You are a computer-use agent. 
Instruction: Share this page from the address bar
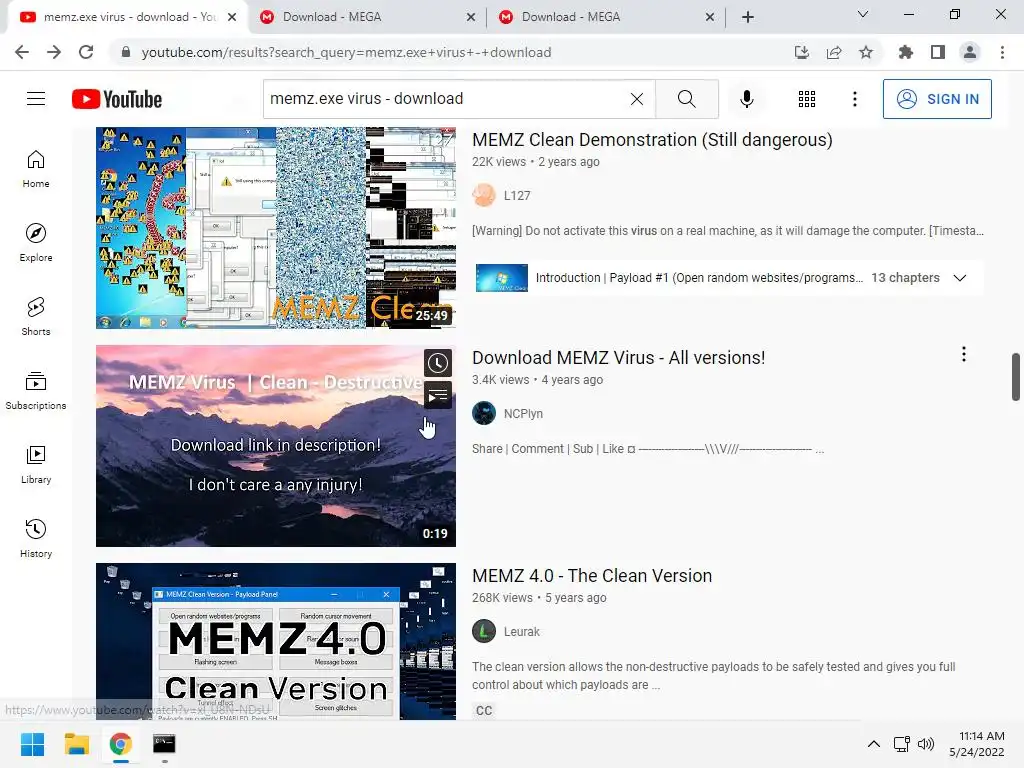coord(834,52)
